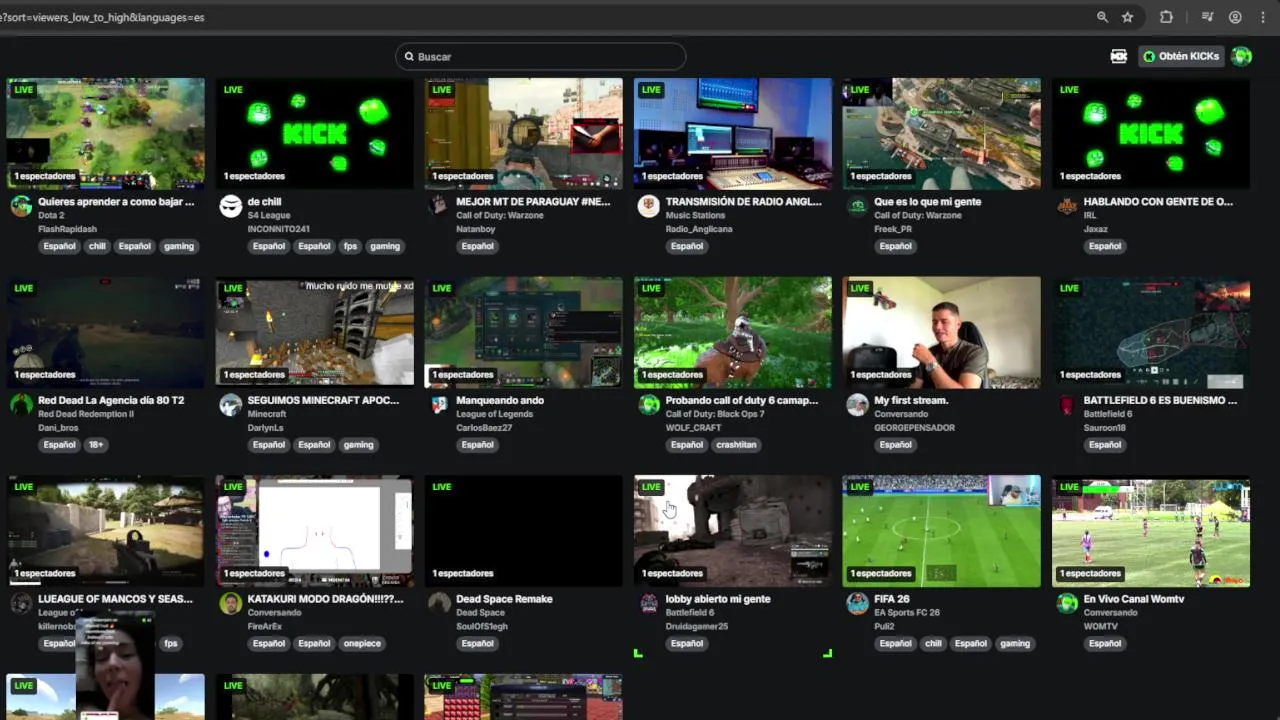This screenshot has height=720, width=1280.
Task: Open Dani_bros channel avatar
Action: coord(21,404)
